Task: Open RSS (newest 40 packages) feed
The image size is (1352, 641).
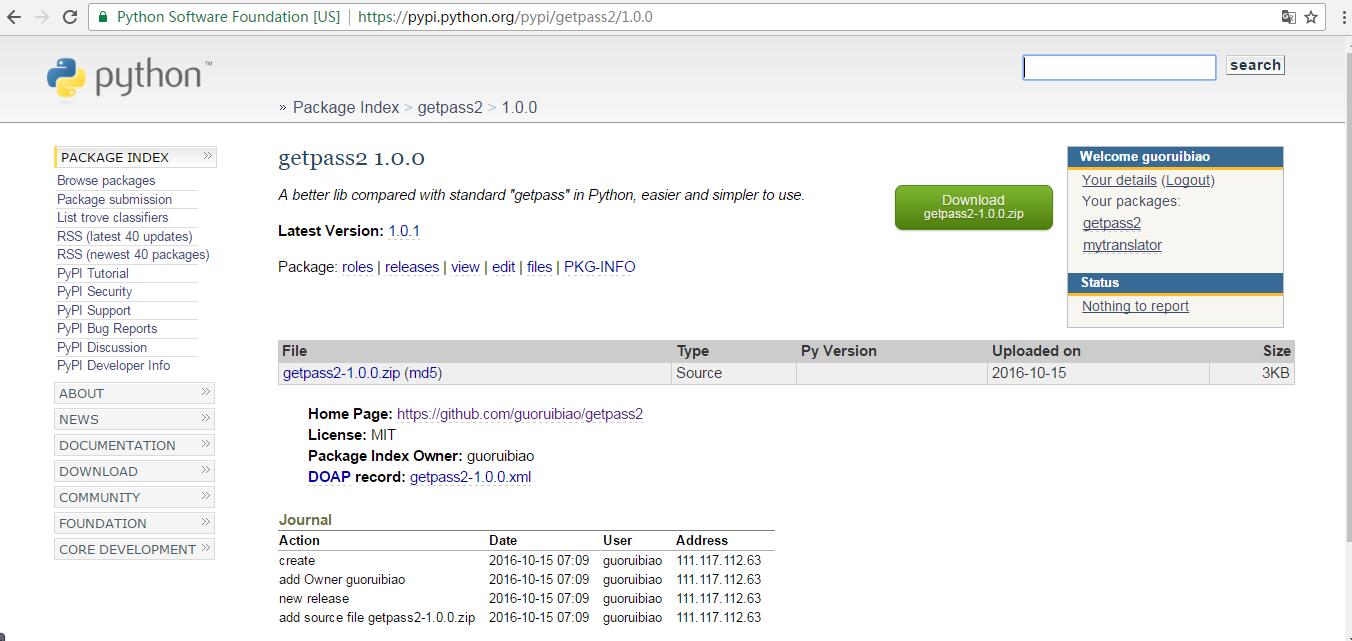Action: [133, 254]
